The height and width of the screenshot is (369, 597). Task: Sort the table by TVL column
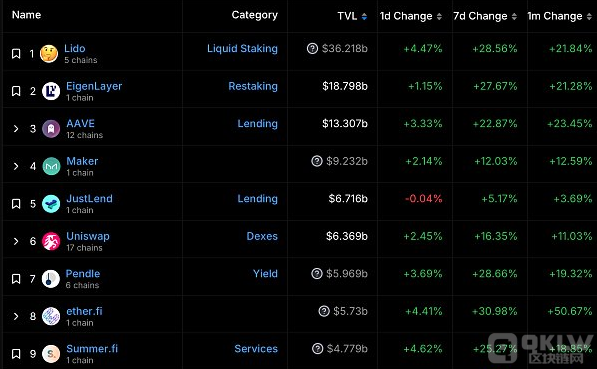click(x=352, y=16)
